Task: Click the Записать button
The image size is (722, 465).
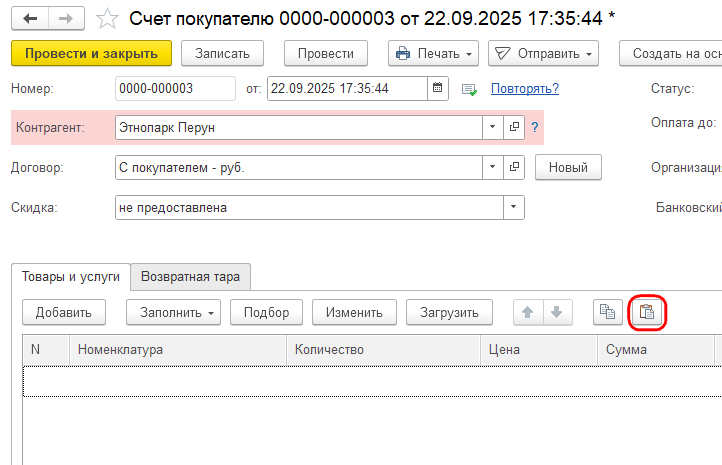Action: pyautogui.click(x=222, y=53)
